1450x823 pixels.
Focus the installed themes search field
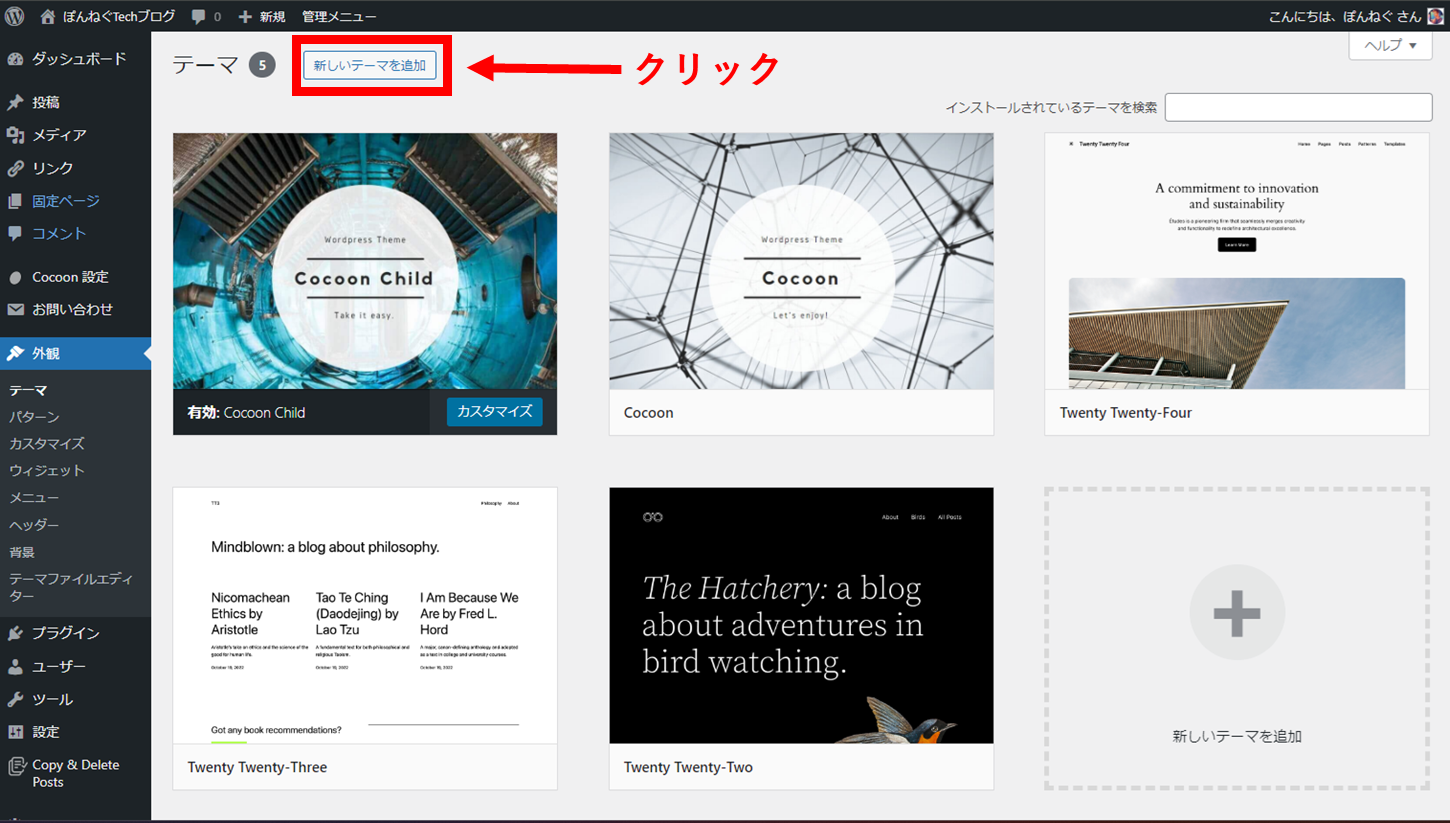pos(1298,107)
